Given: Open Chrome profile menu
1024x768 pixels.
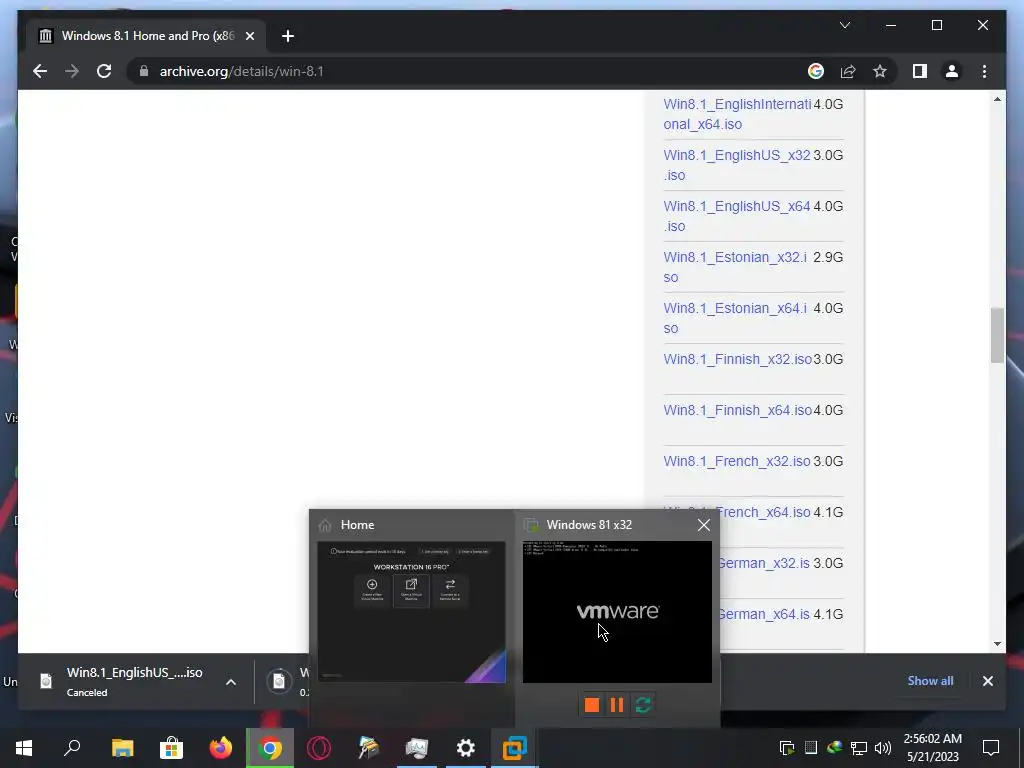Looking at the screenshot, I should [x=952, y=71].
